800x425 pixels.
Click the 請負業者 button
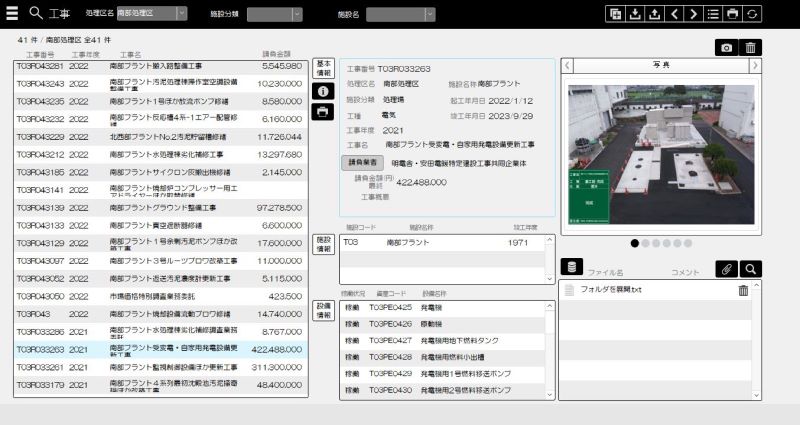click(x=362, y=163)
